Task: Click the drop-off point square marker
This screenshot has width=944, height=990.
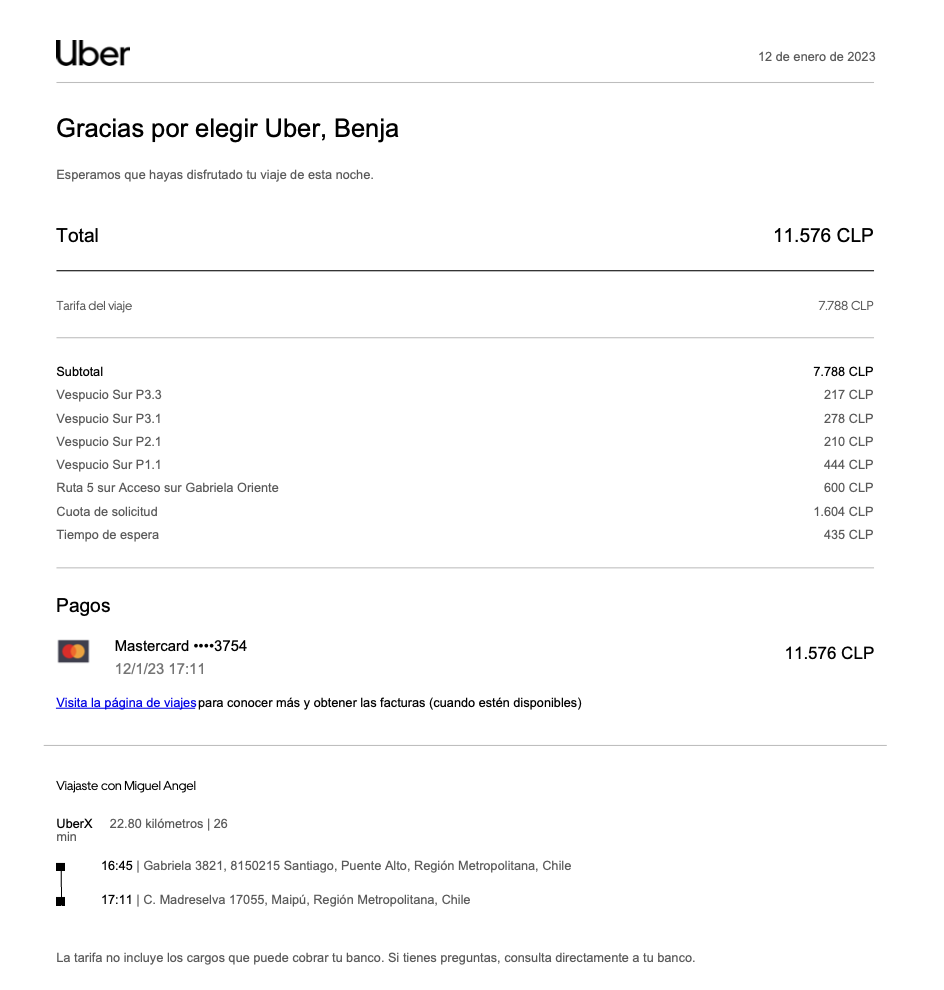Action: pyautogui.click(x=61, y=901)
